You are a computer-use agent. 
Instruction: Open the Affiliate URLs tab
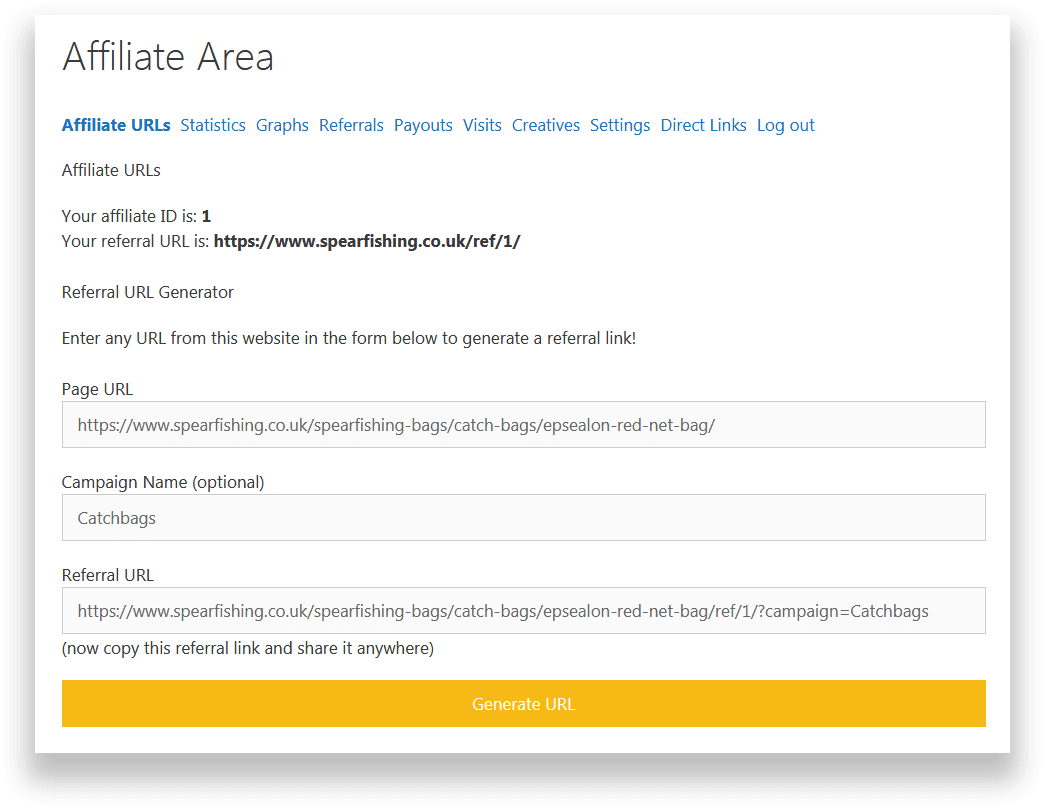pos(116,125)
